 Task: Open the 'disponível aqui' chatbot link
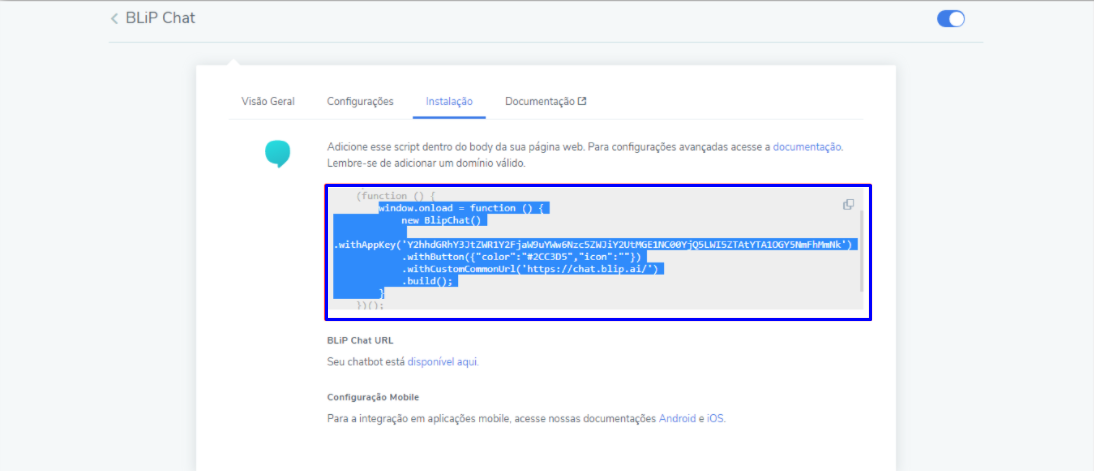tap(442, 361)
